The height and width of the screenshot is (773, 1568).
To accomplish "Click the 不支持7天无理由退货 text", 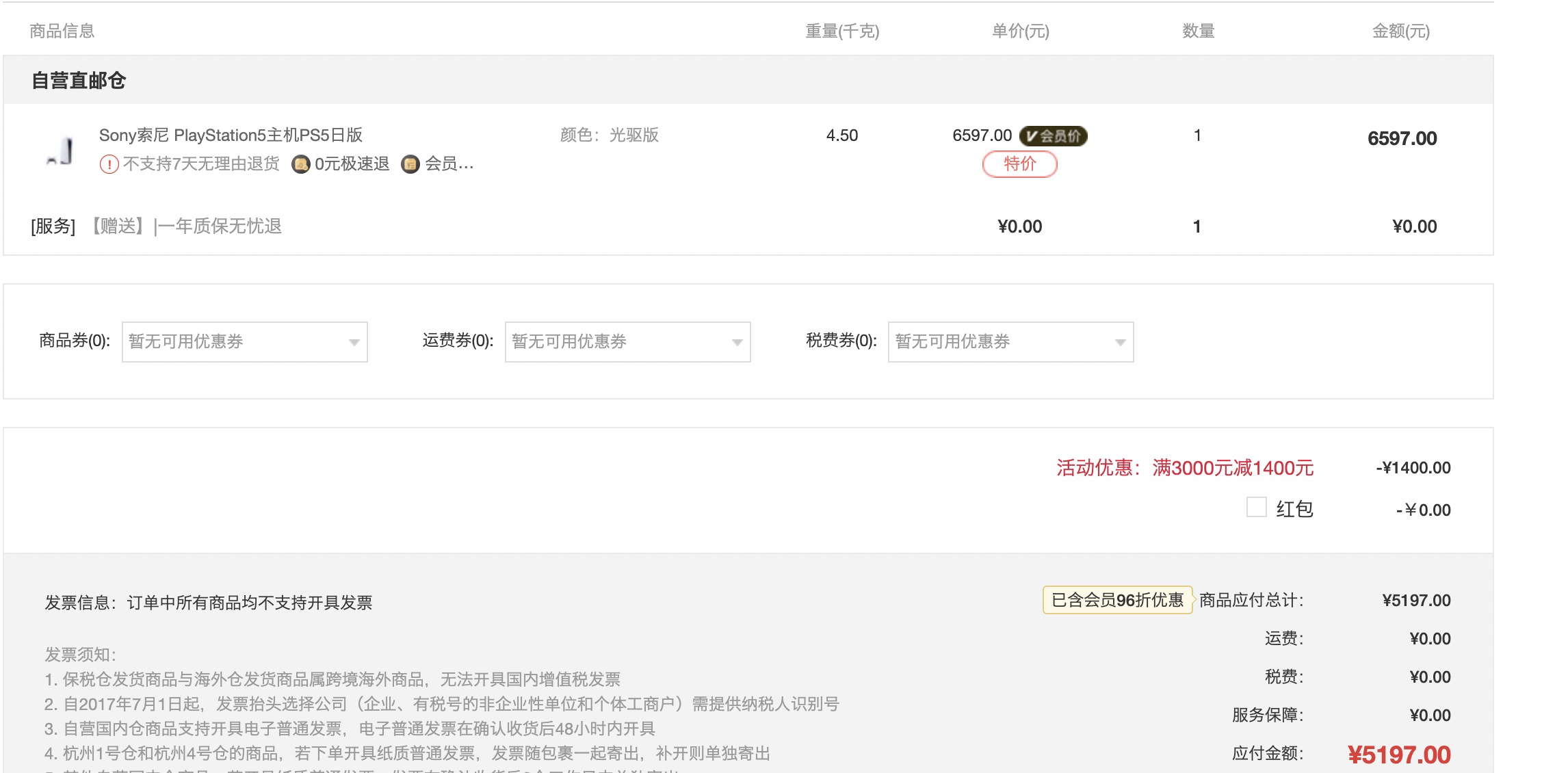I will coord(202,164).
